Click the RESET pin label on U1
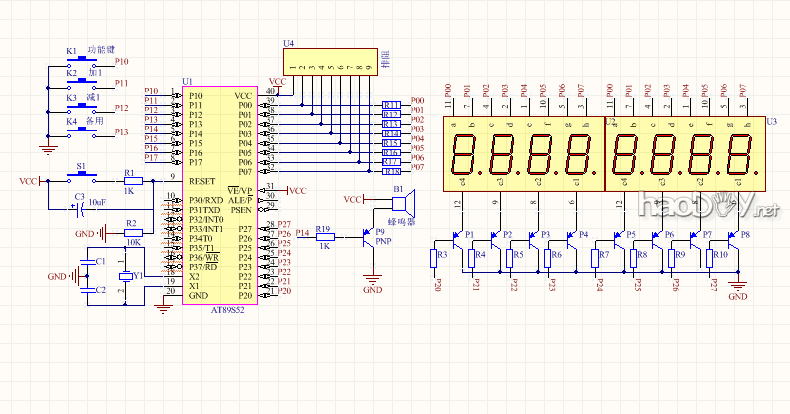This screenshot has width=790, height=414. coord(203,181)
